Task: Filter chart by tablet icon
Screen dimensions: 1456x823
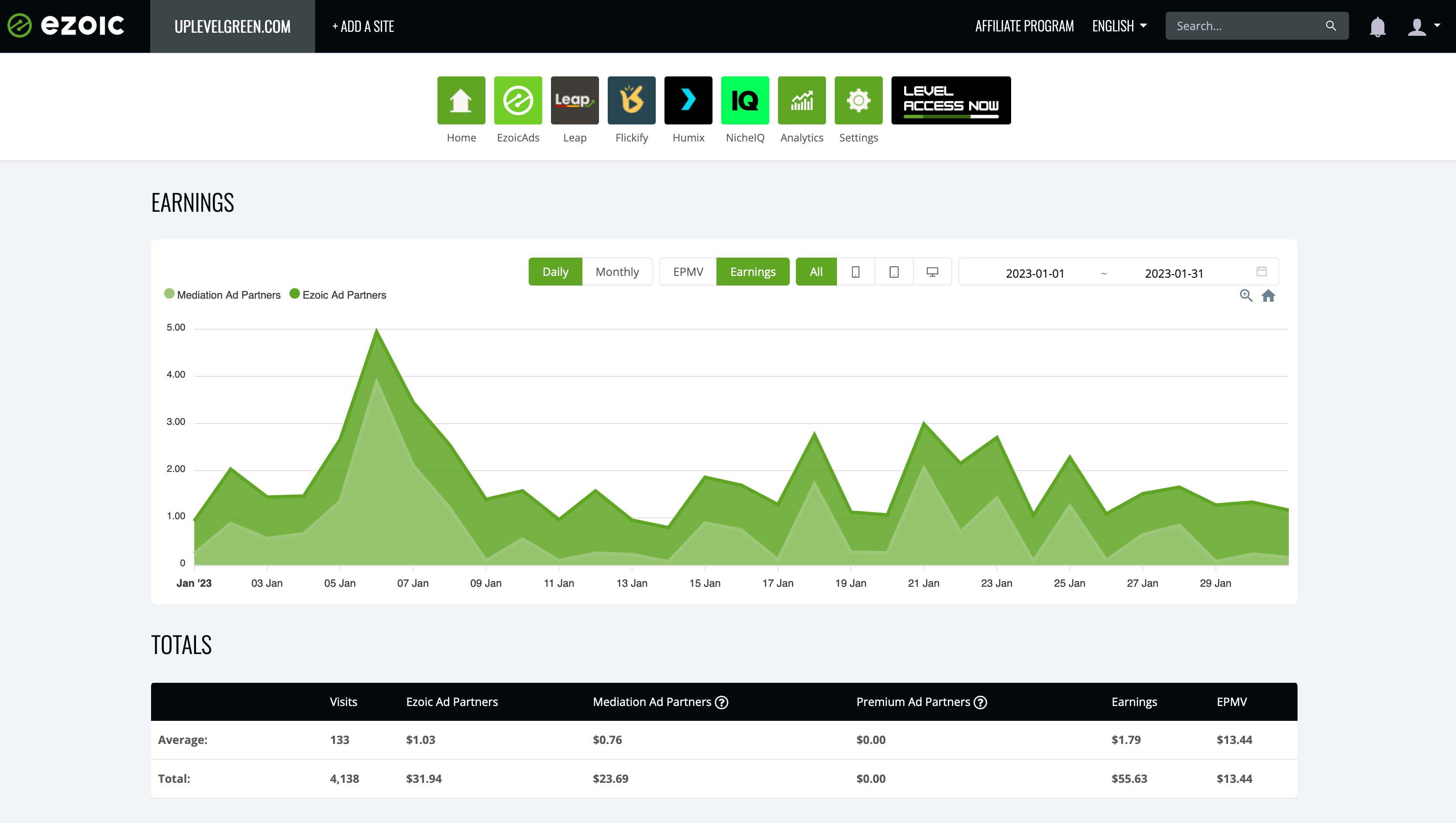Action: [x=894, y=272]
